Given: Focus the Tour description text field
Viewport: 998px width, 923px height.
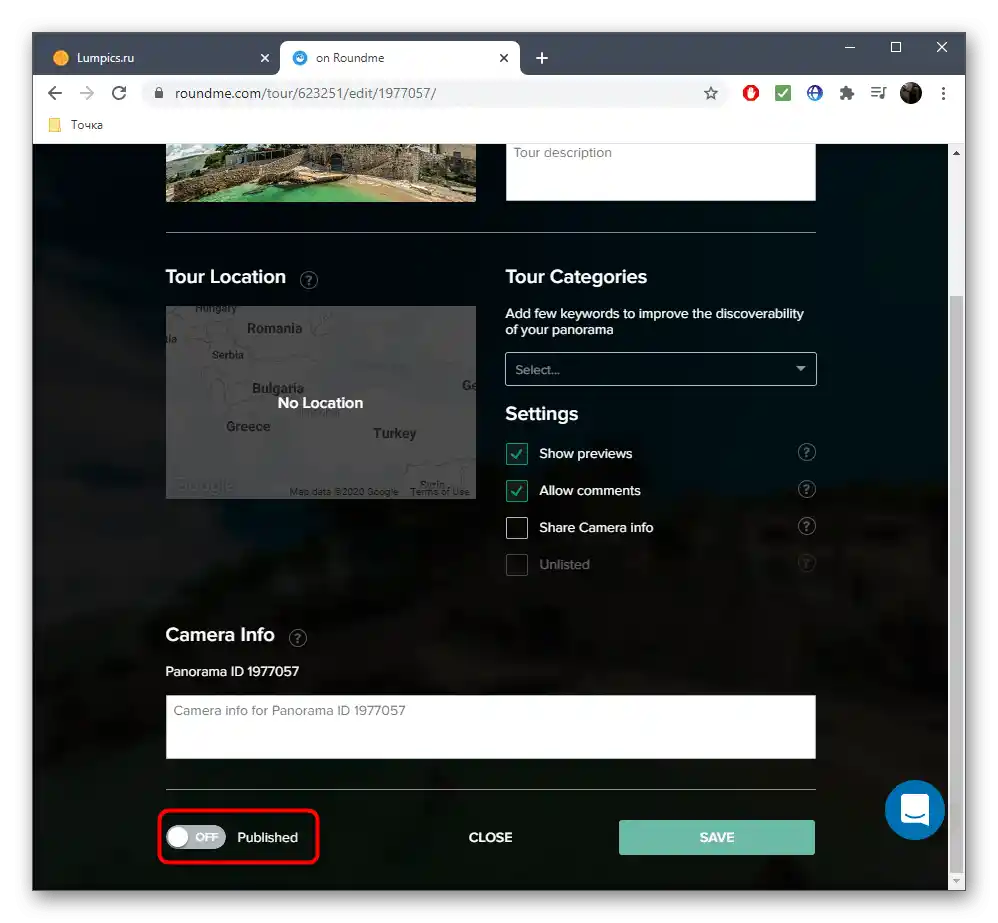Looking at the screenshot, I should pos(661,172).
